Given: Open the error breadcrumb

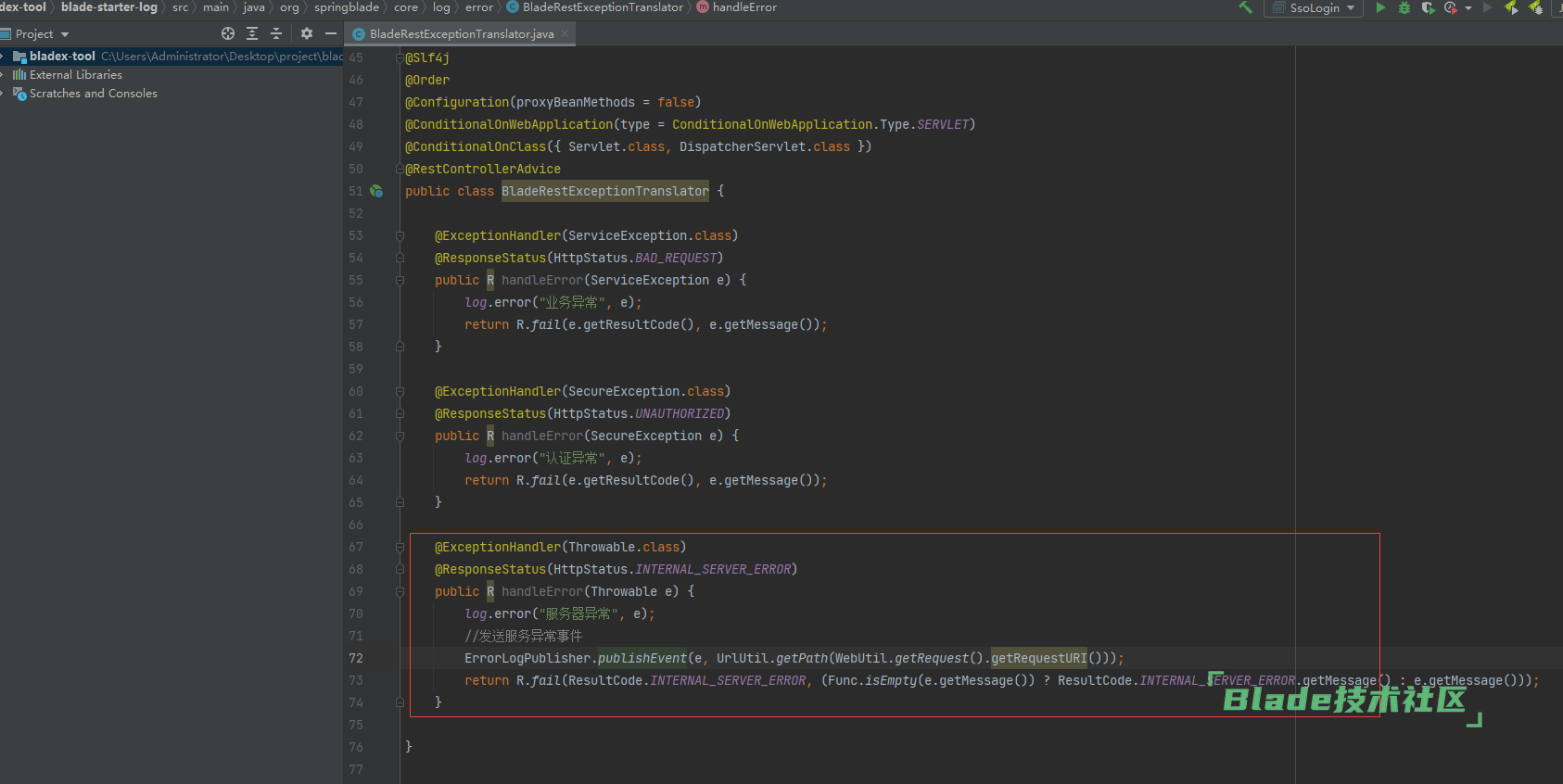Looking at the screenshot, I should point(479,7).
